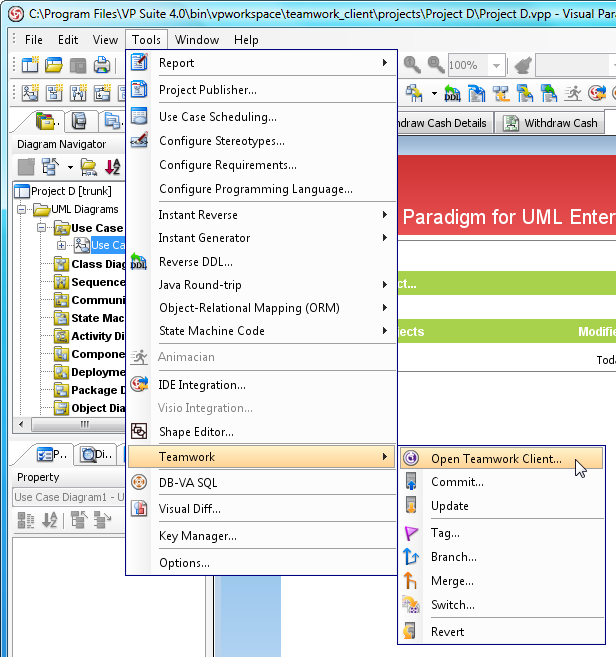Click the Report menu icon
This screenshot has height=657, width=616.
tap(139, 62)
